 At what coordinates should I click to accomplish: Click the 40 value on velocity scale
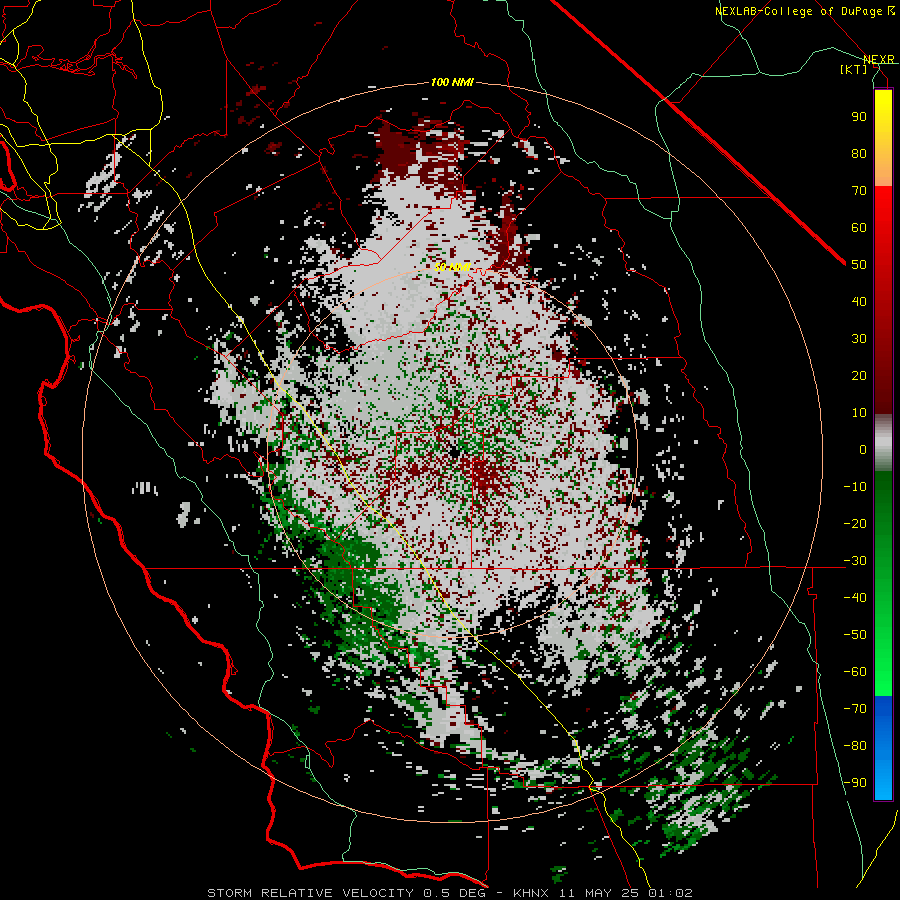[x=859, y=302]
